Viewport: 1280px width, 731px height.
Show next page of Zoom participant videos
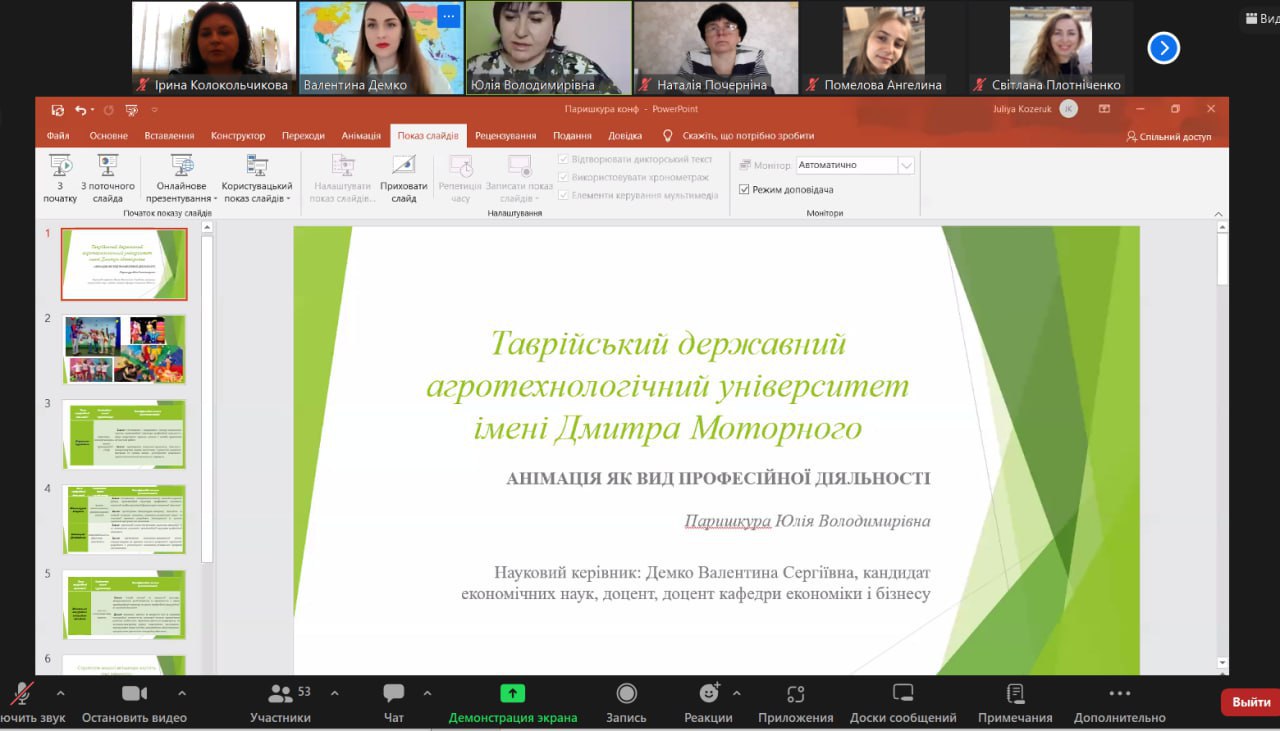1163,48
